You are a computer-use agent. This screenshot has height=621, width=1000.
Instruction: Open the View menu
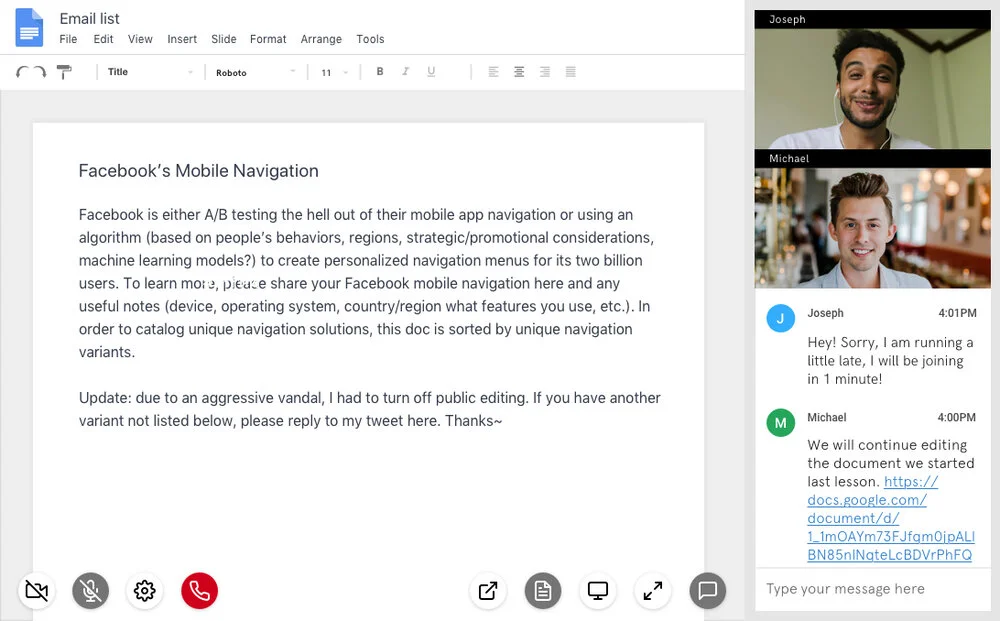140,39
